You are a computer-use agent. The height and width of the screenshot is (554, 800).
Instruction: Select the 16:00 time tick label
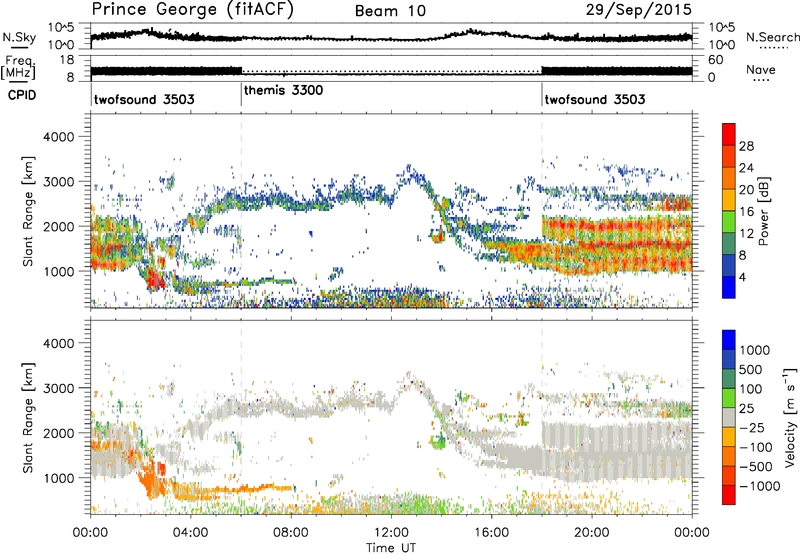(x=491, y=532)
